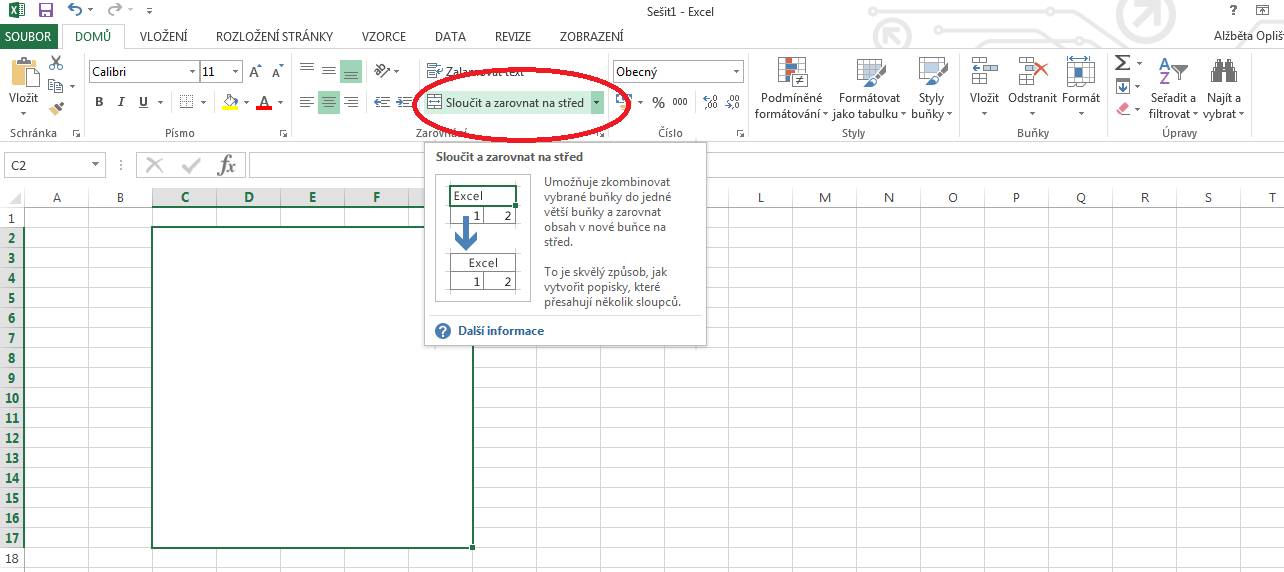
Task: Click the Copy icon in Schránka group
Action: click(56, 86)
